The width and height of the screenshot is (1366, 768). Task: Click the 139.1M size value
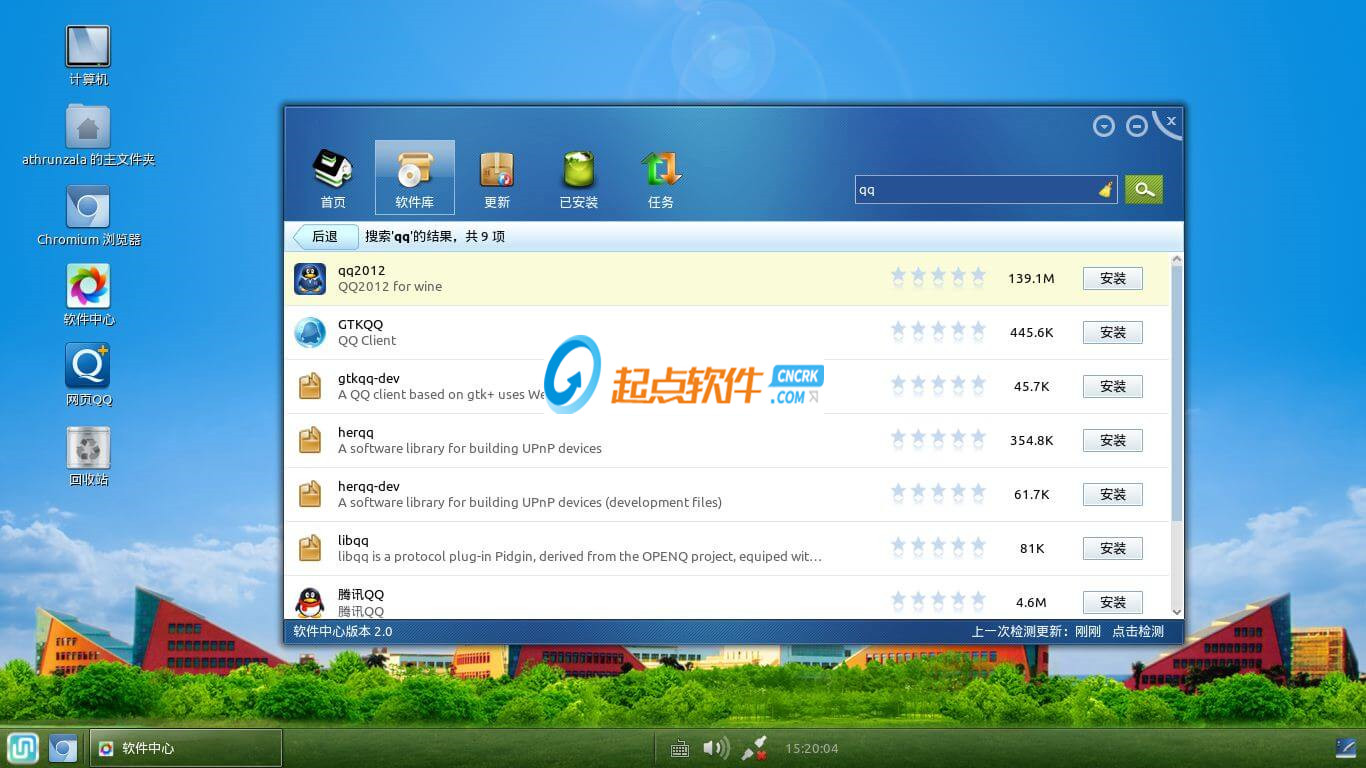(x=1031, y=279)
